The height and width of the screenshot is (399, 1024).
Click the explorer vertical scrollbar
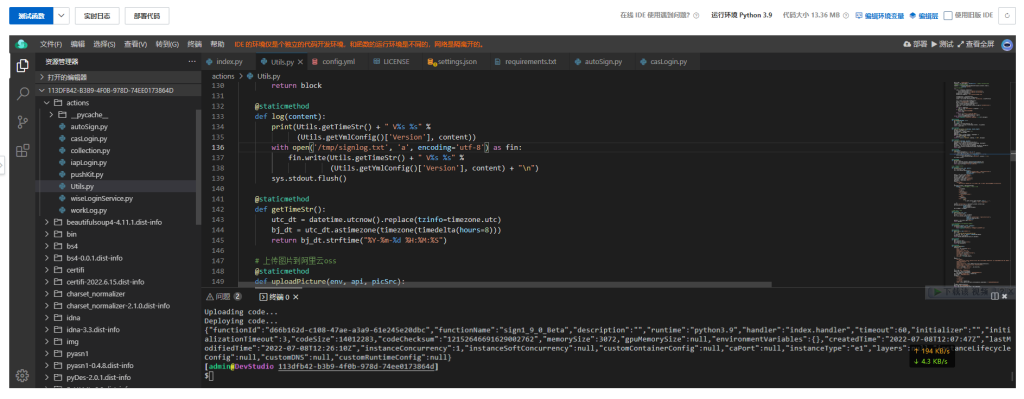pyautogui.click(x=199, y=167)
